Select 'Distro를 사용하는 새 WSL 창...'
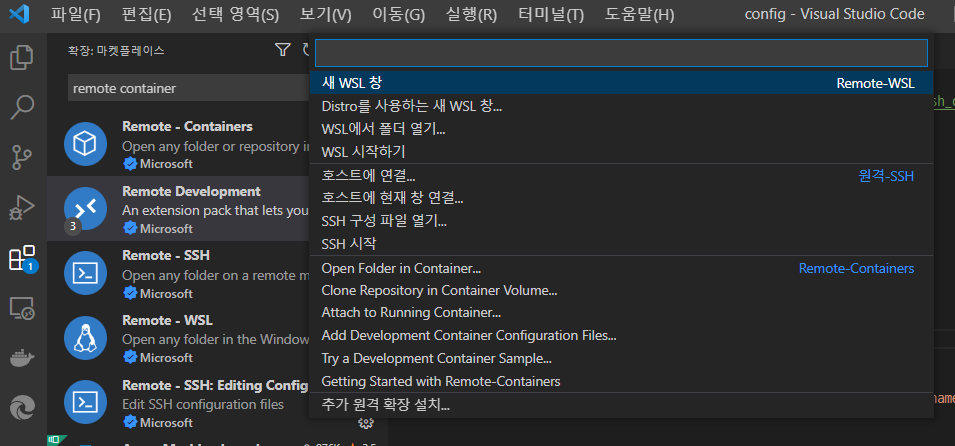 [x=621, y=106]
